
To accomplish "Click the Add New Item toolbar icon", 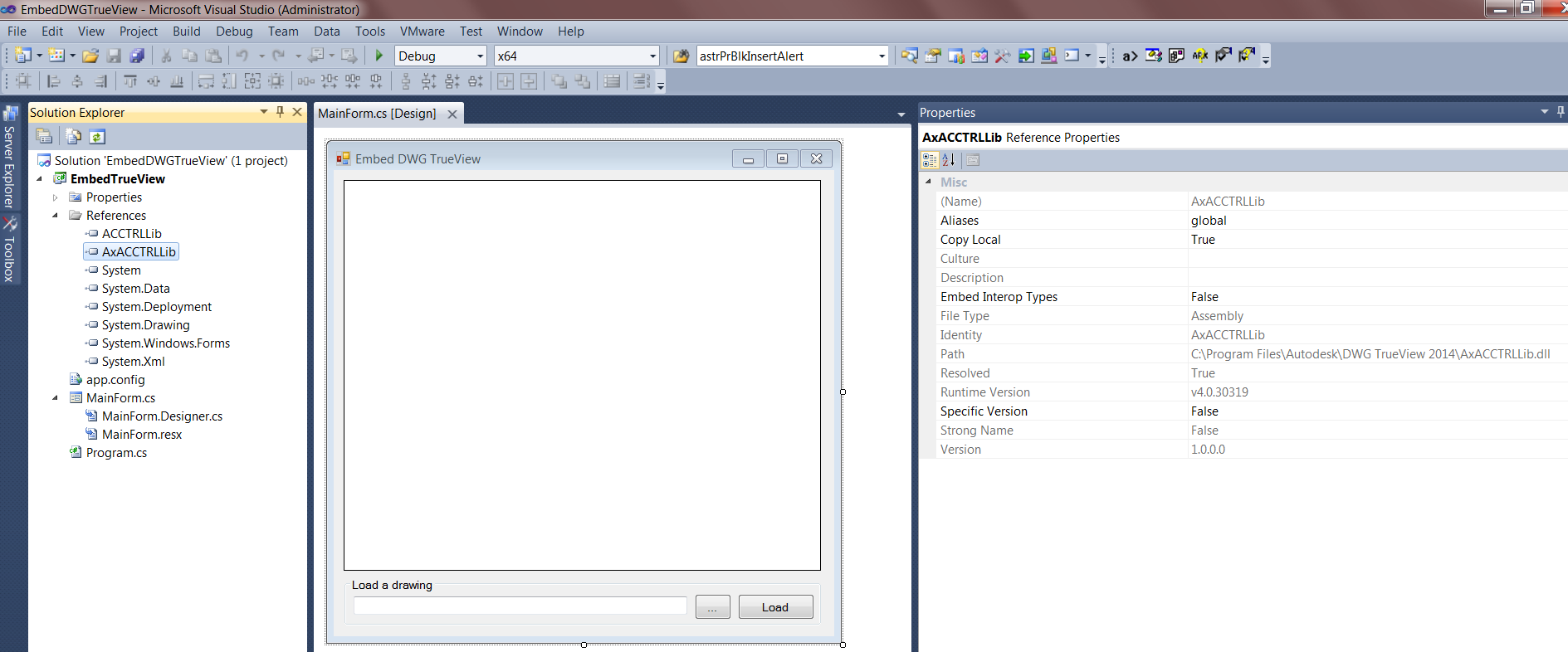I will click(56, 56).
